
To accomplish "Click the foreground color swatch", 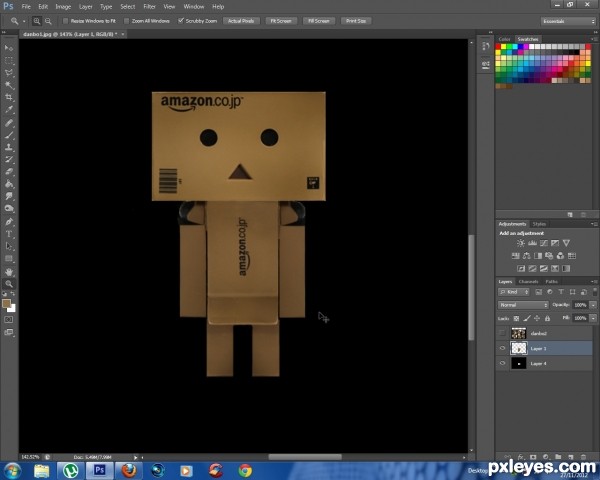I will [7, 304].
